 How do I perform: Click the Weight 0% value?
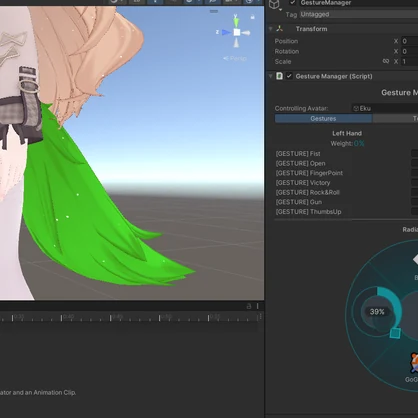click(x=359, y=144)
